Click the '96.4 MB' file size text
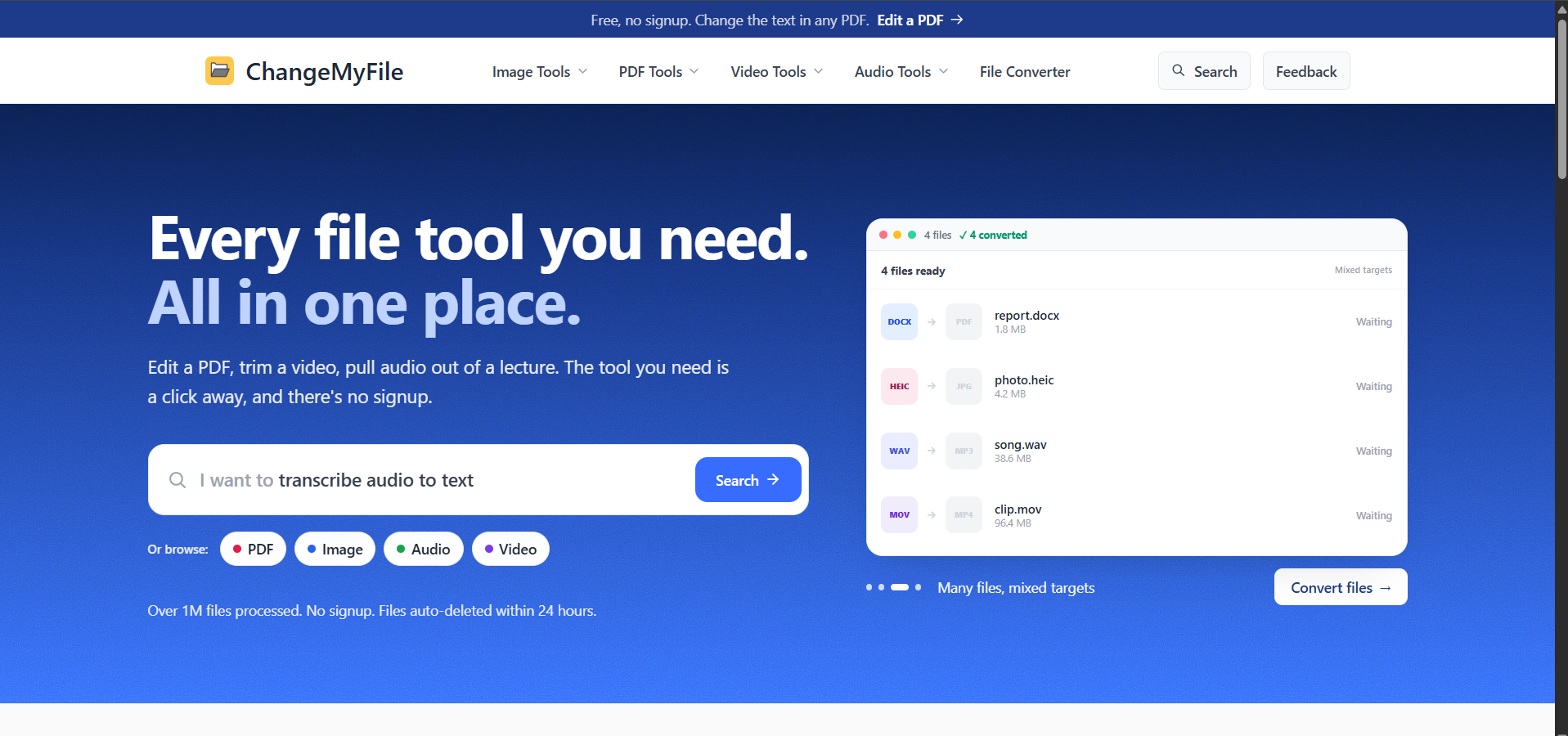 point(1013,523)
